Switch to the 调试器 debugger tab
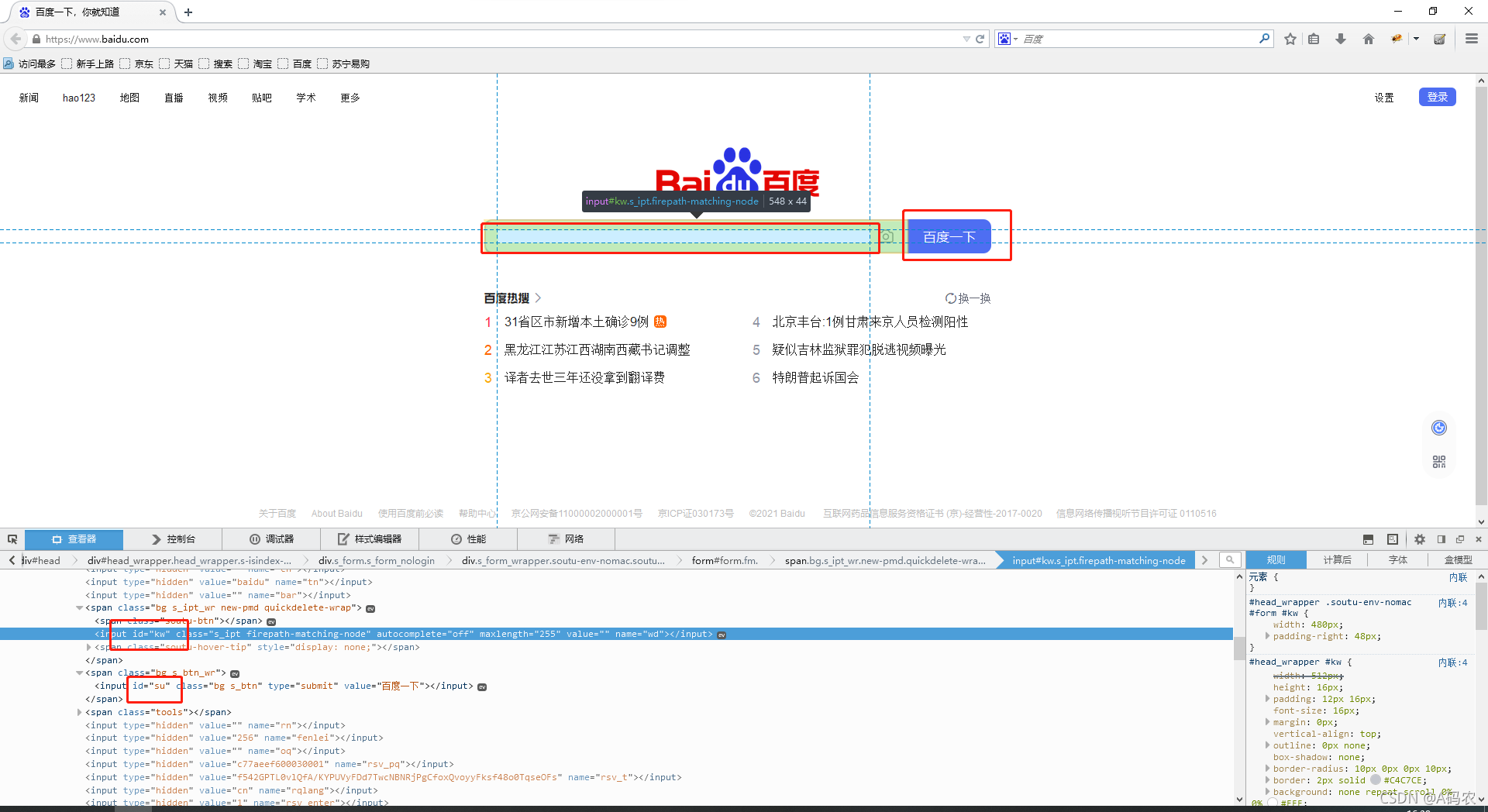Screen dimensions: 1488x812 272,539
